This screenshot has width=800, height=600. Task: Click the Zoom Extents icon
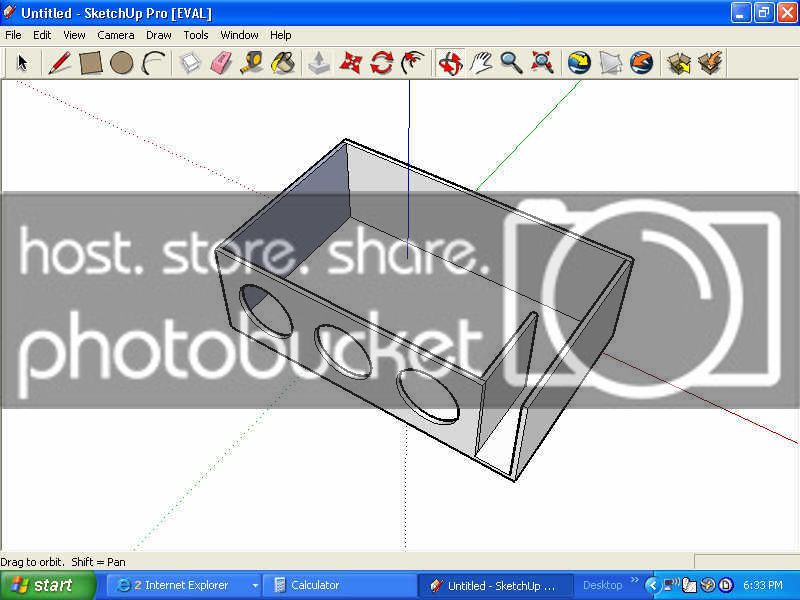(x=542, y=63)
